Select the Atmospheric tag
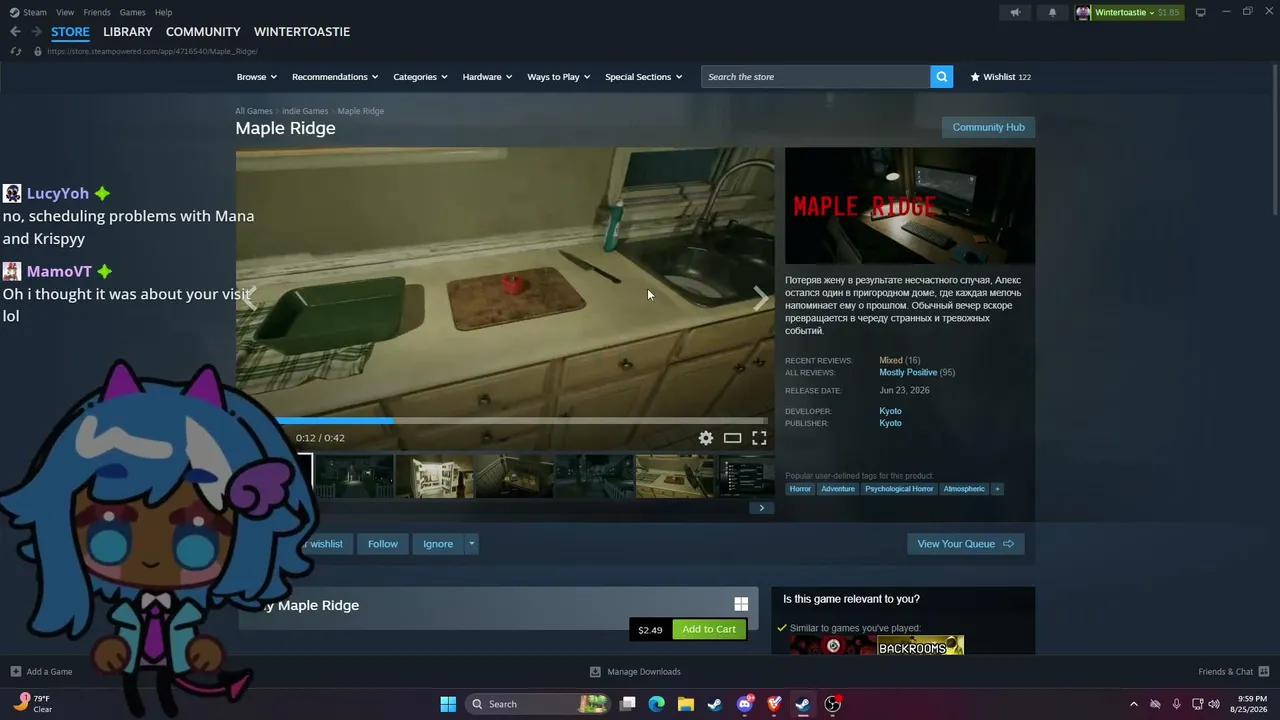 click(964, 489)
